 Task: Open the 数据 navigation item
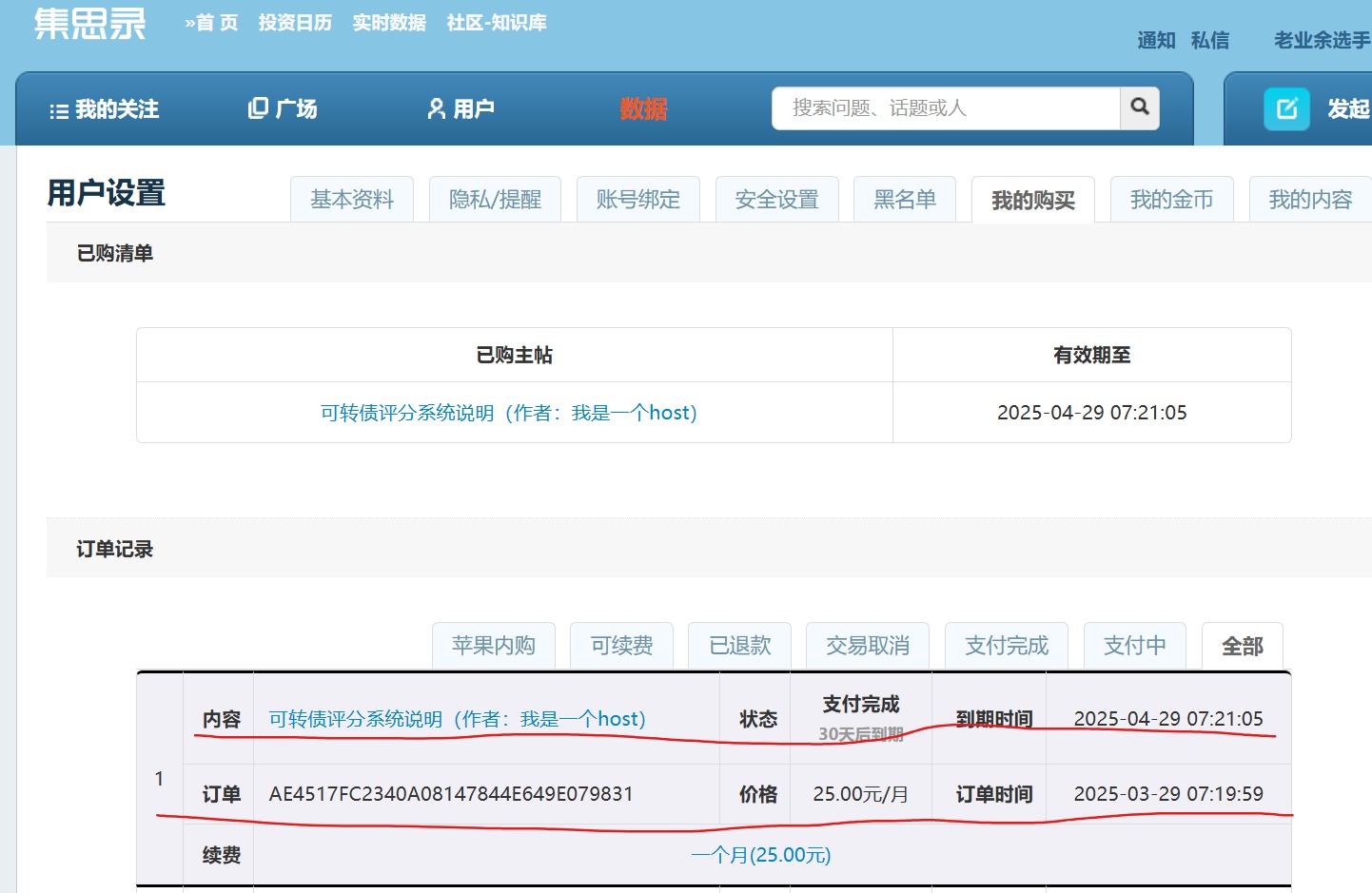pyautogui.click(x=643, y=109)
